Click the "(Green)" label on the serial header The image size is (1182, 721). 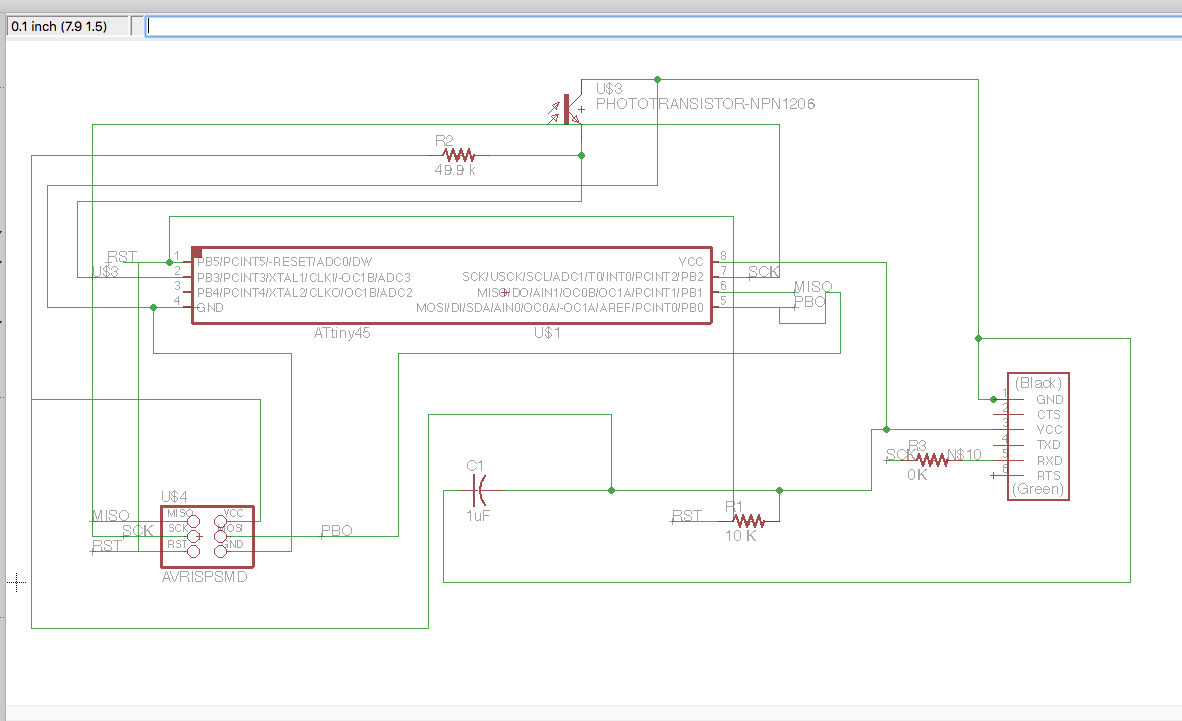coord(1038,489)
